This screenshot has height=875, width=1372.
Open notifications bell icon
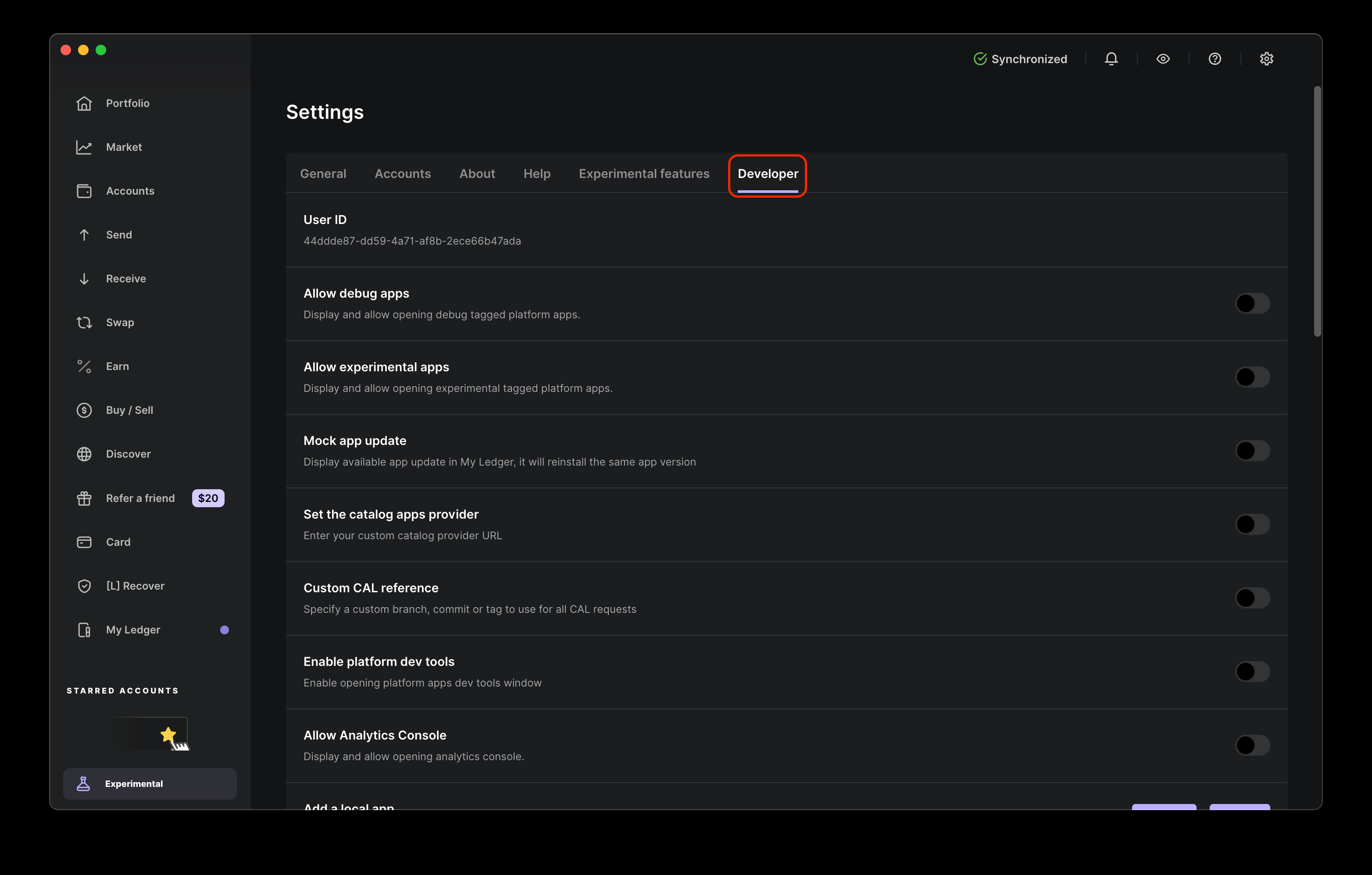coord(1111,59)
